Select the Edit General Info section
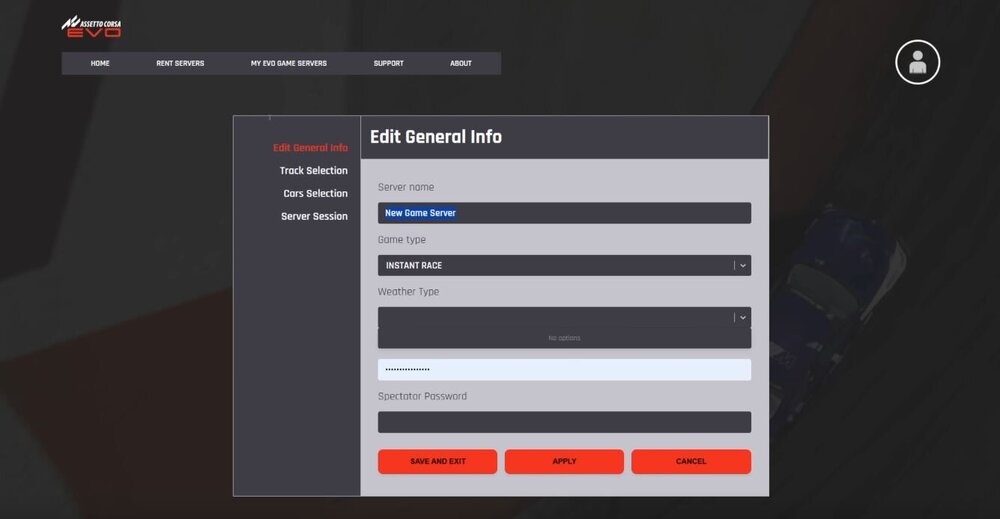 tap(311, 147)
